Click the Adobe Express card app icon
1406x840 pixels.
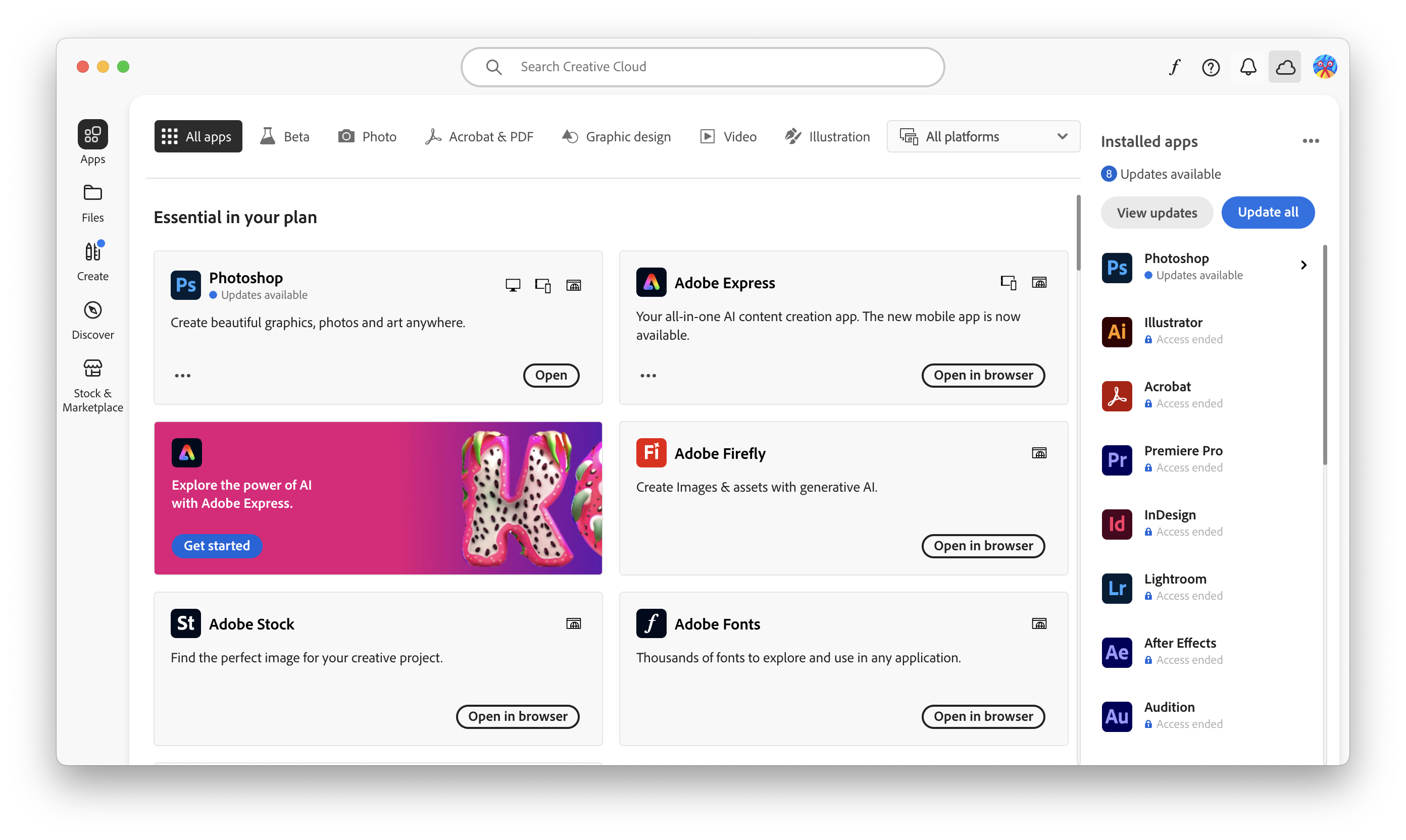[x=651, y=282]
